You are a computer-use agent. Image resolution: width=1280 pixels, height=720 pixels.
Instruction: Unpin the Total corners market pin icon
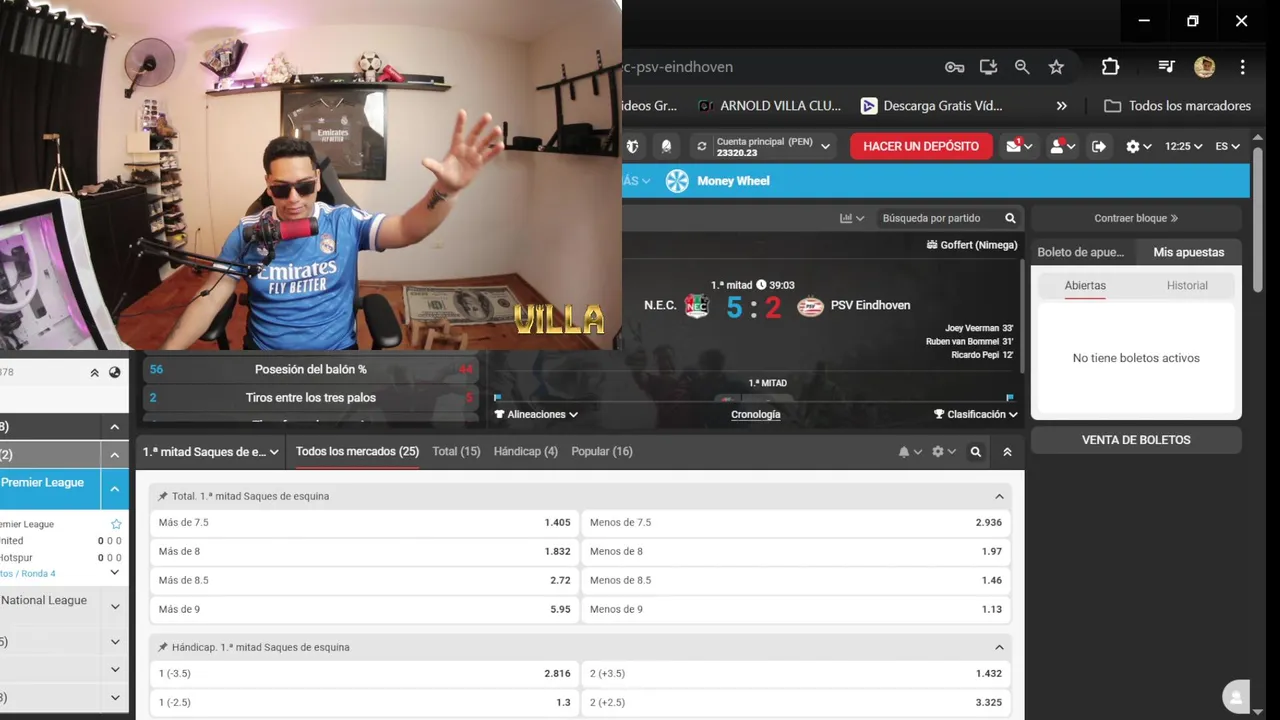tap(163, 496)
